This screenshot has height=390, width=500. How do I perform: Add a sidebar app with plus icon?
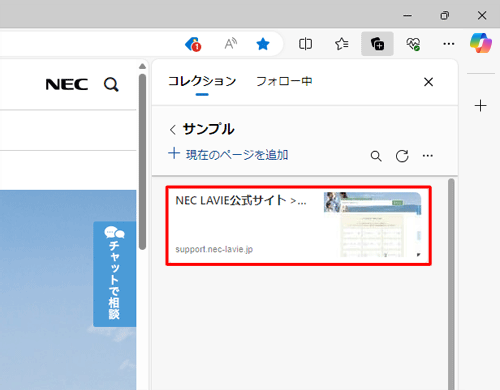click(480, 106)
